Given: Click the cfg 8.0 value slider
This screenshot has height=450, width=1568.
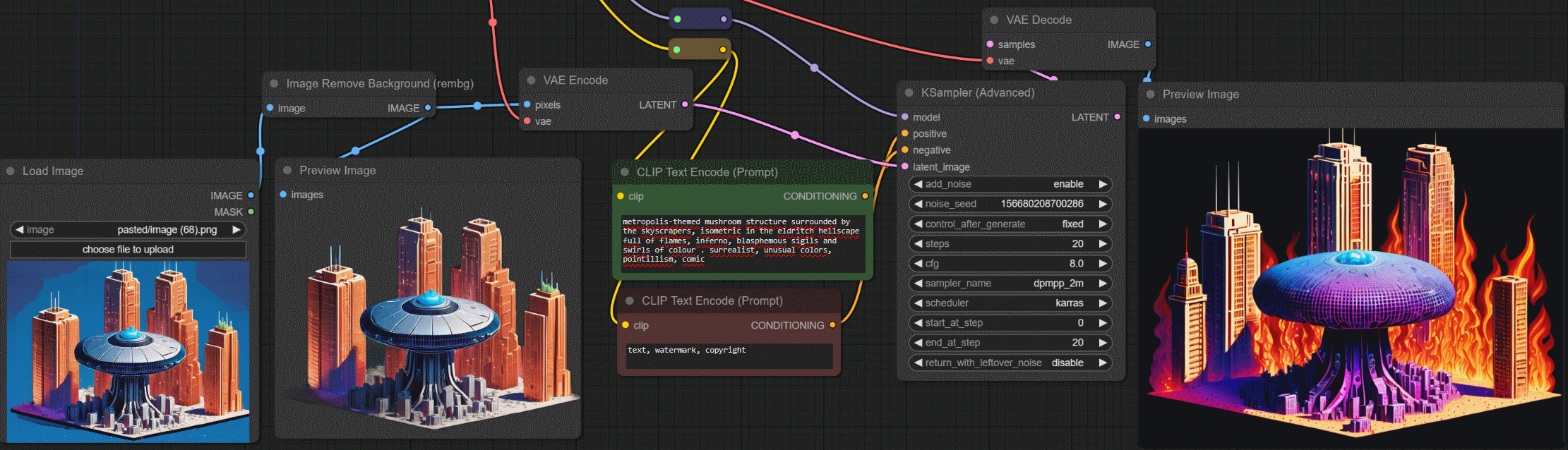Looking at the screenshot, I should coord(1010,264).
